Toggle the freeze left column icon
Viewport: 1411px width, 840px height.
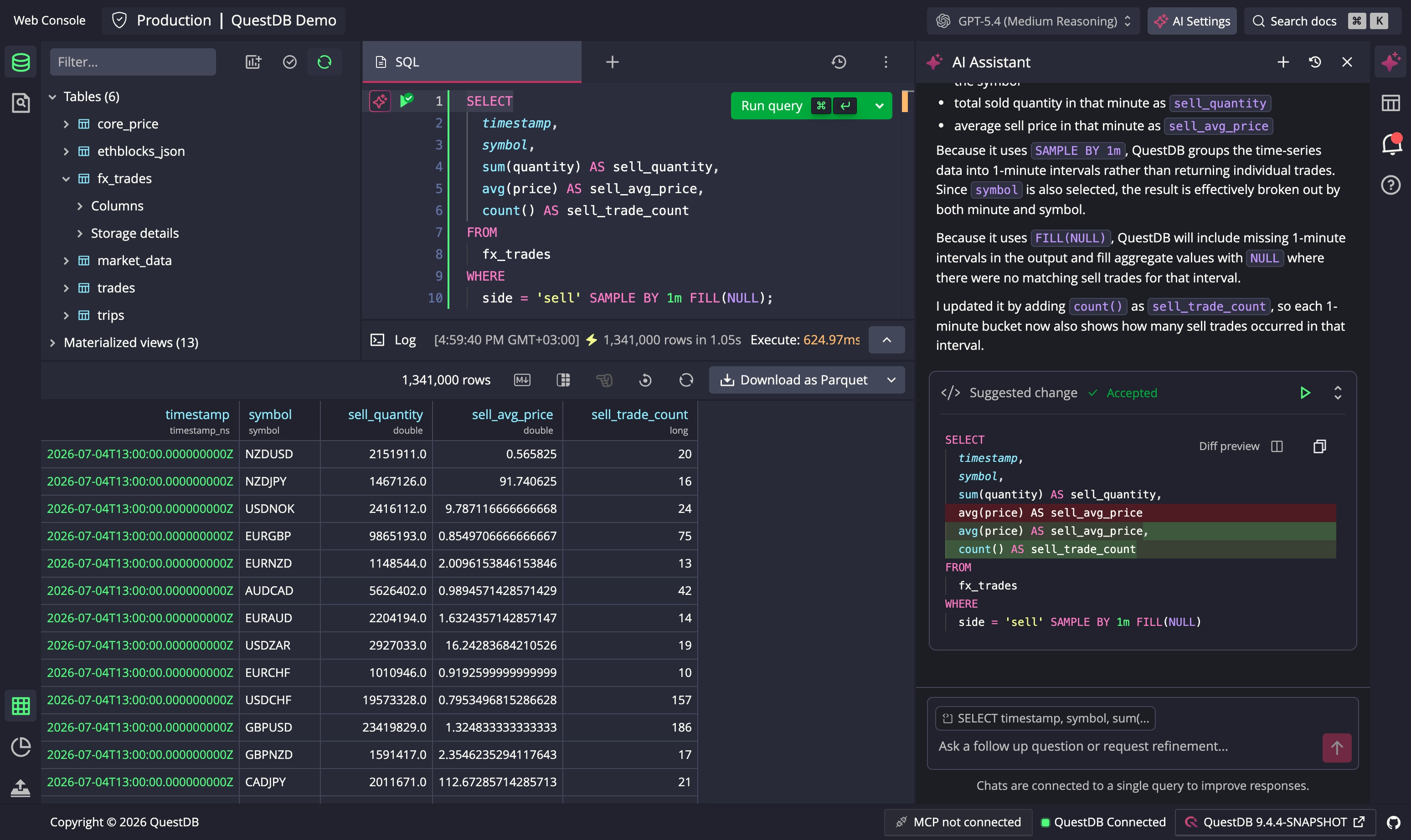(563, 380)
